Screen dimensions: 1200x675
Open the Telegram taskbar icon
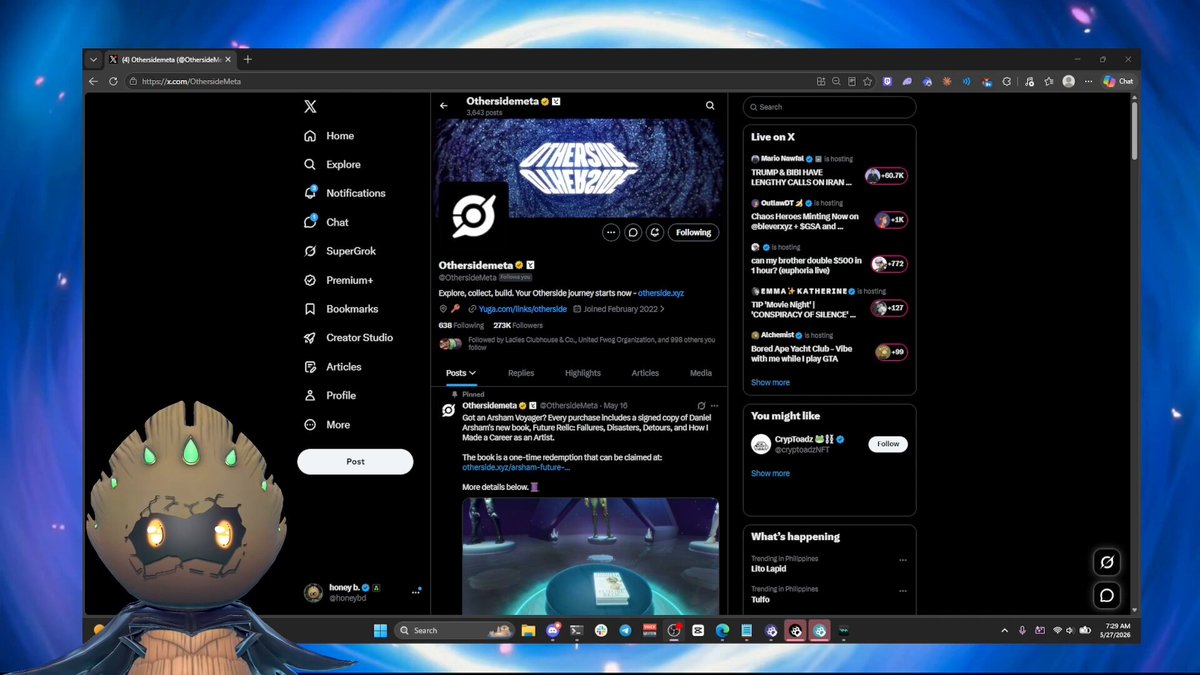626,630
